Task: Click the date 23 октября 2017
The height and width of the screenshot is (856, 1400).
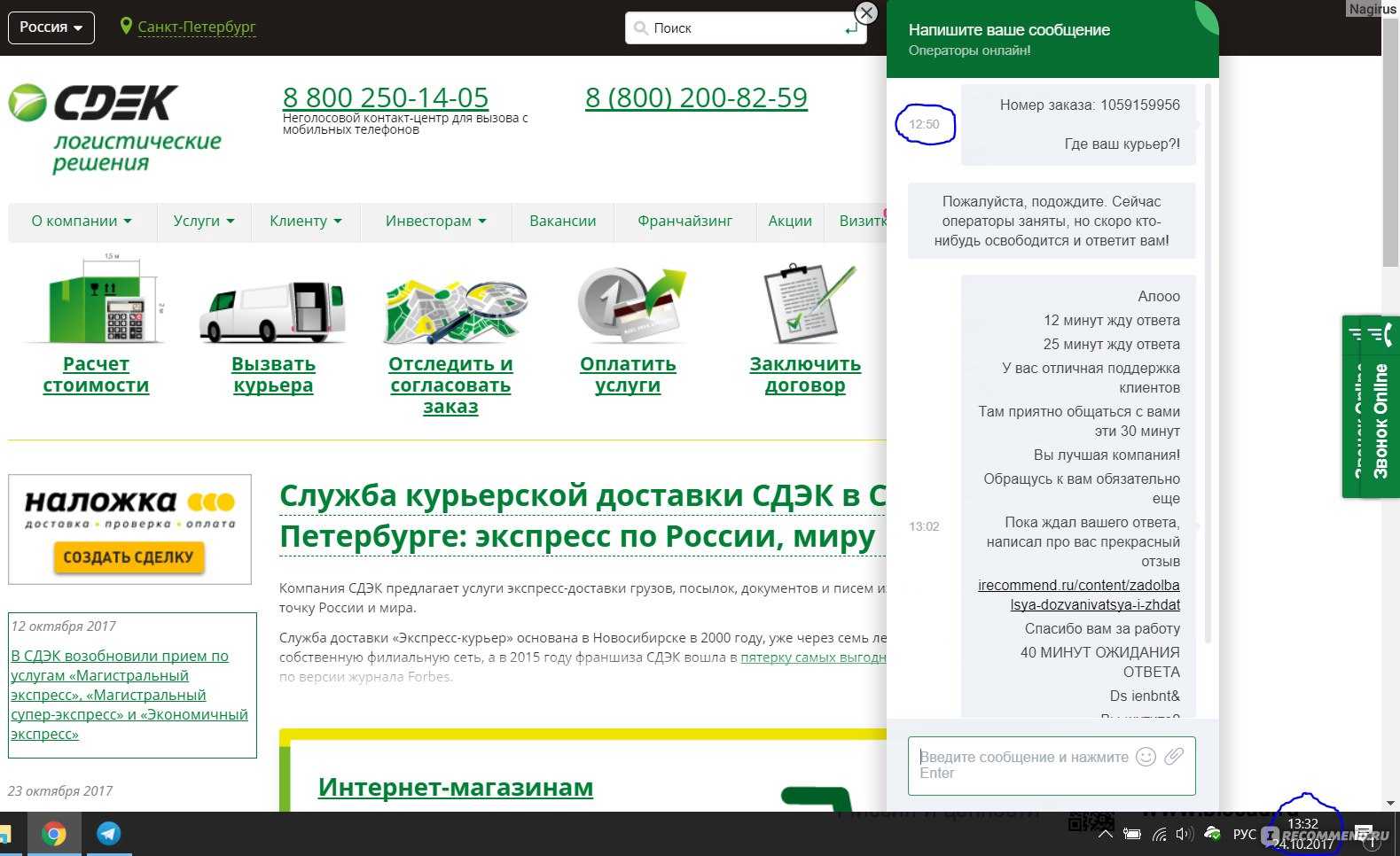Action: click(x=60, y=791)
